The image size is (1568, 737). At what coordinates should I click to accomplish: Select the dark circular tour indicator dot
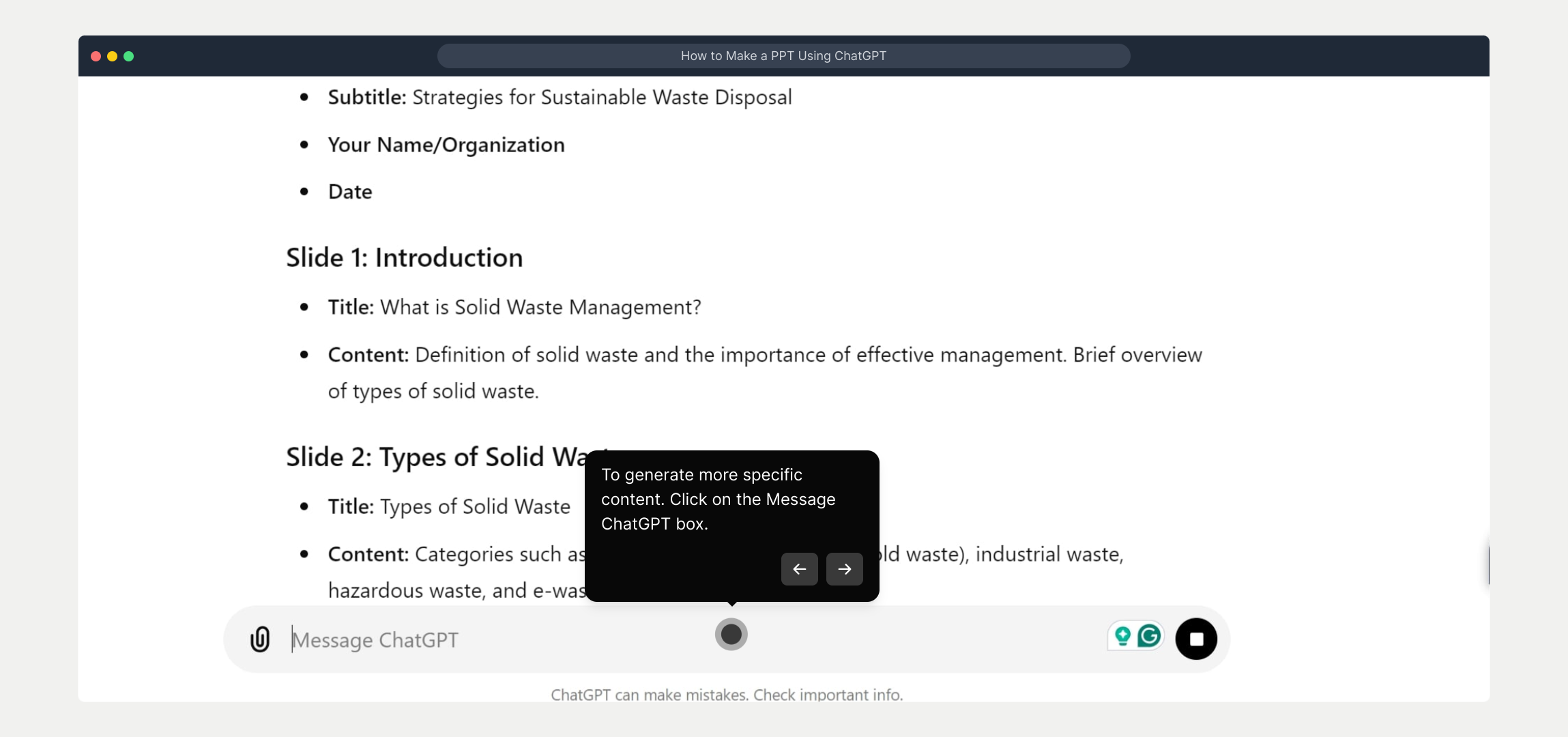(x=731, y=633)
